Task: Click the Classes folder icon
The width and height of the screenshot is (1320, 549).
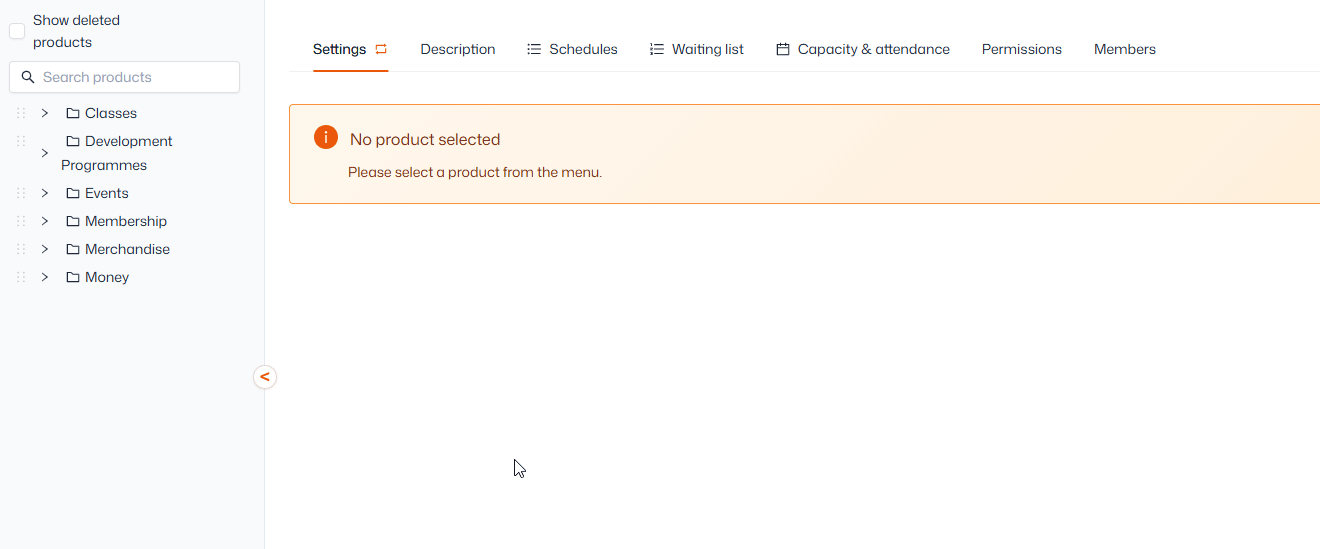Action: [x=73, y=113]
